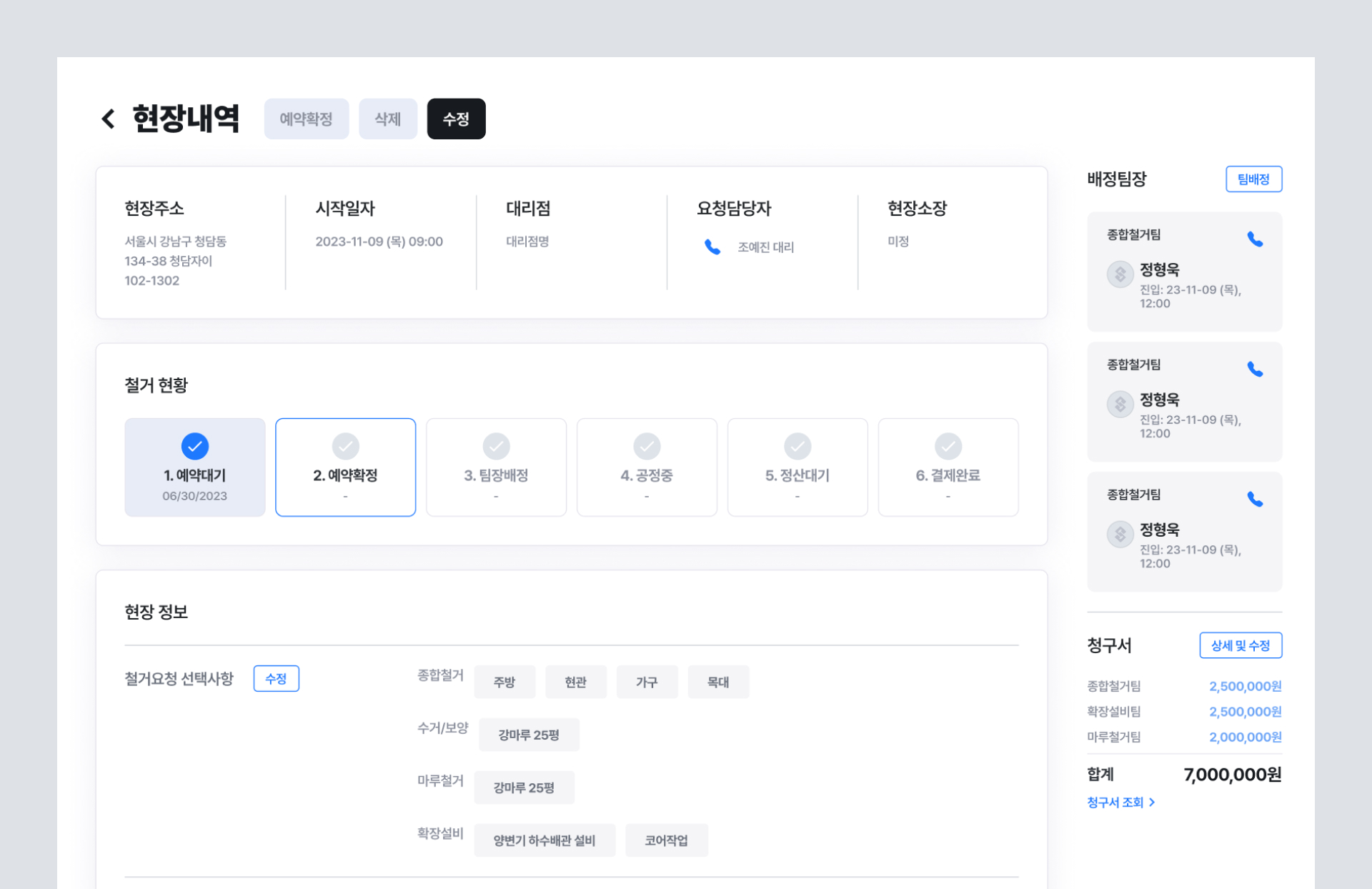1372x889 pixels.
Task: Click the back arrow beside 현장내역
Action: [109, 119]
